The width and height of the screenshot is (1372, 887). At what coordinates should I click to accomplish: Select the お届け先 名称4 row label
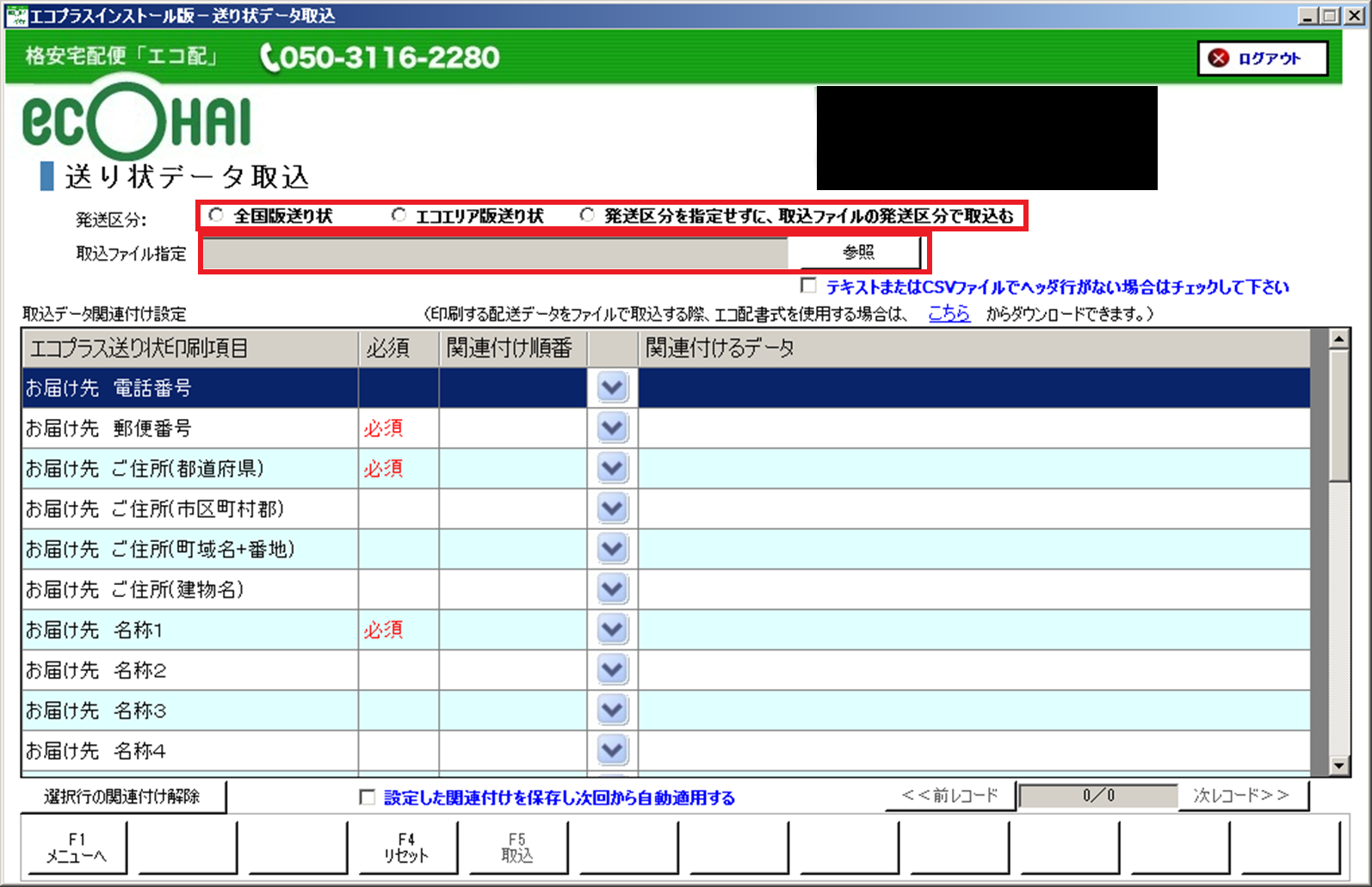click(x=96, y=752)
